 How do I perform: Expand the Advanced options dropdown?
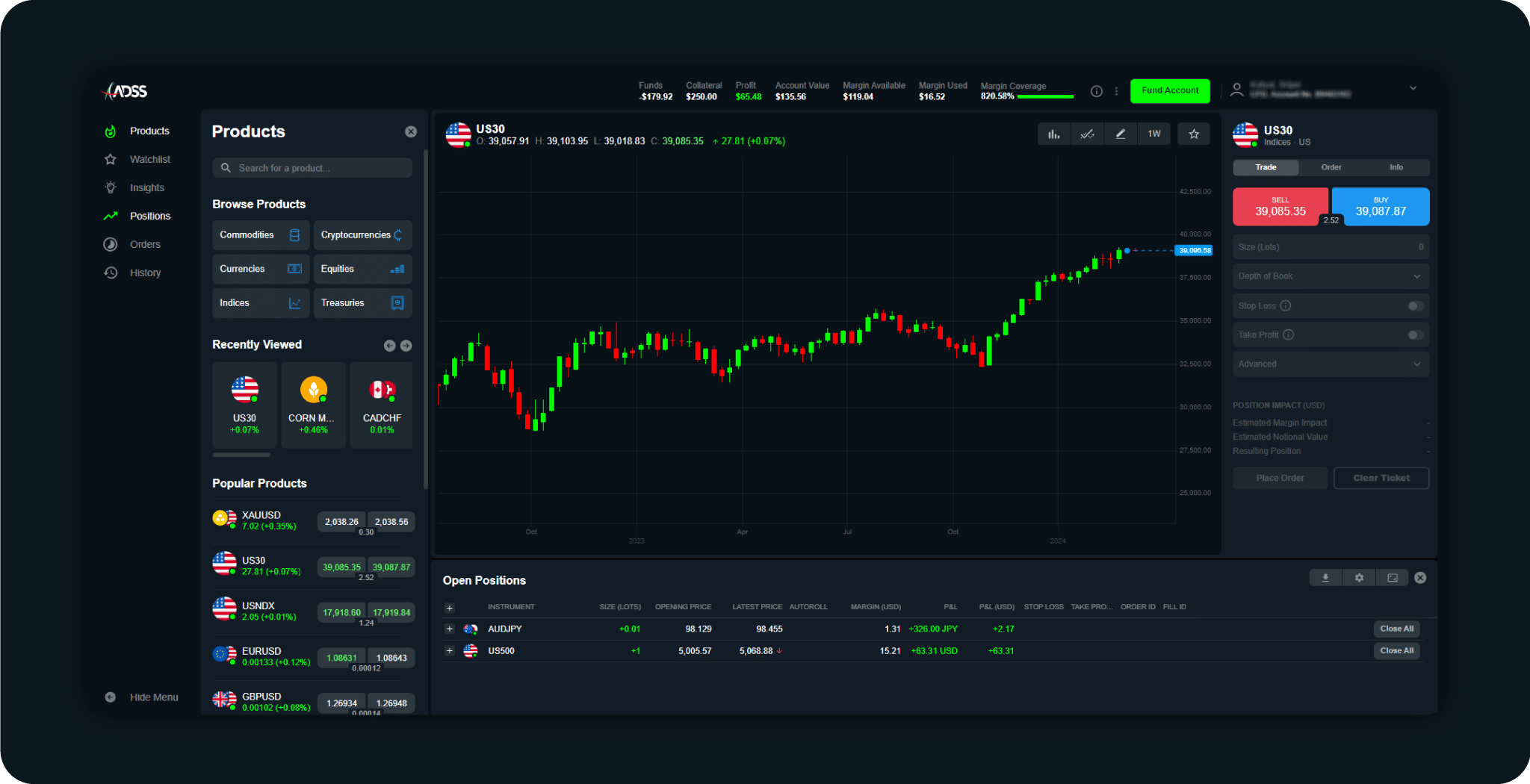coord(1330,364)
